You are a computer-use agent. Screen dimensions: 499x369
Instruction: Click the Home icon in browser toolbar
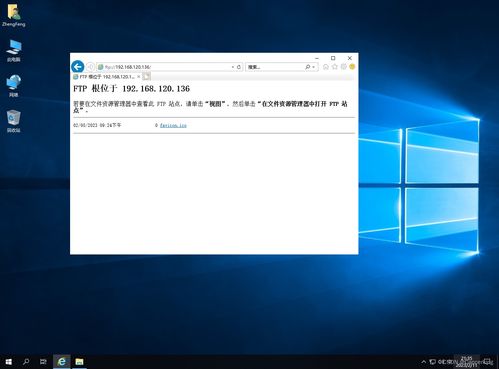click(x=326, y=67)
